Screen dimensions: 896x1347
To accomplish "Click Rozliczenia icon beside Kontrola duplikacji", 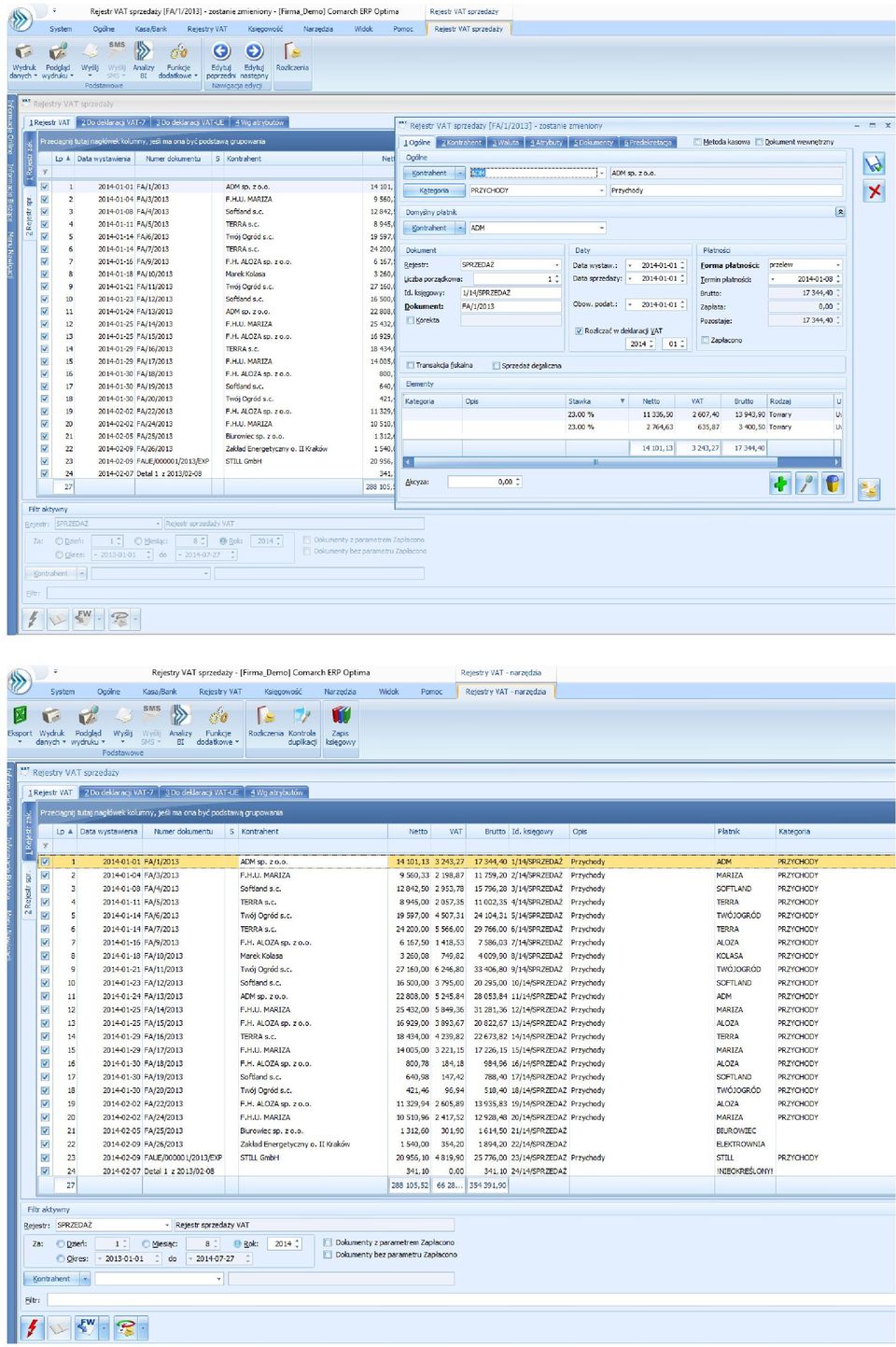I will (266, 715).
